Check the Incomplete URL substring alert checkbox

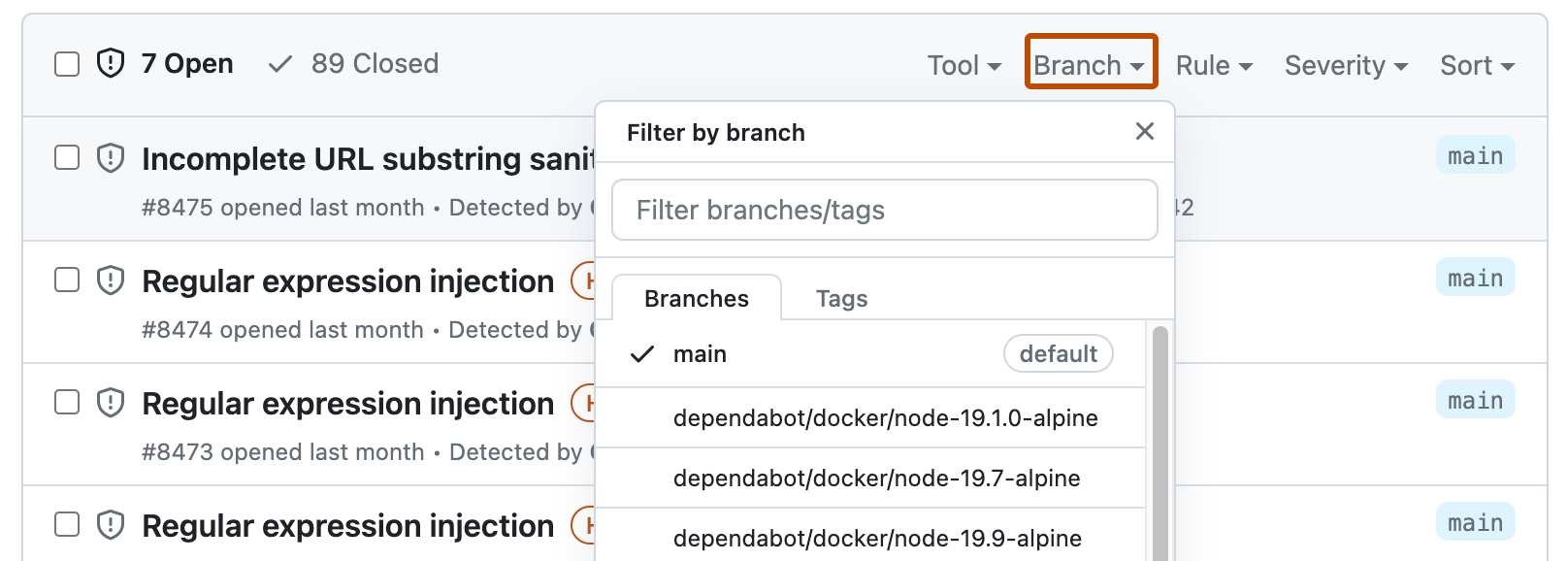(67, 157)
